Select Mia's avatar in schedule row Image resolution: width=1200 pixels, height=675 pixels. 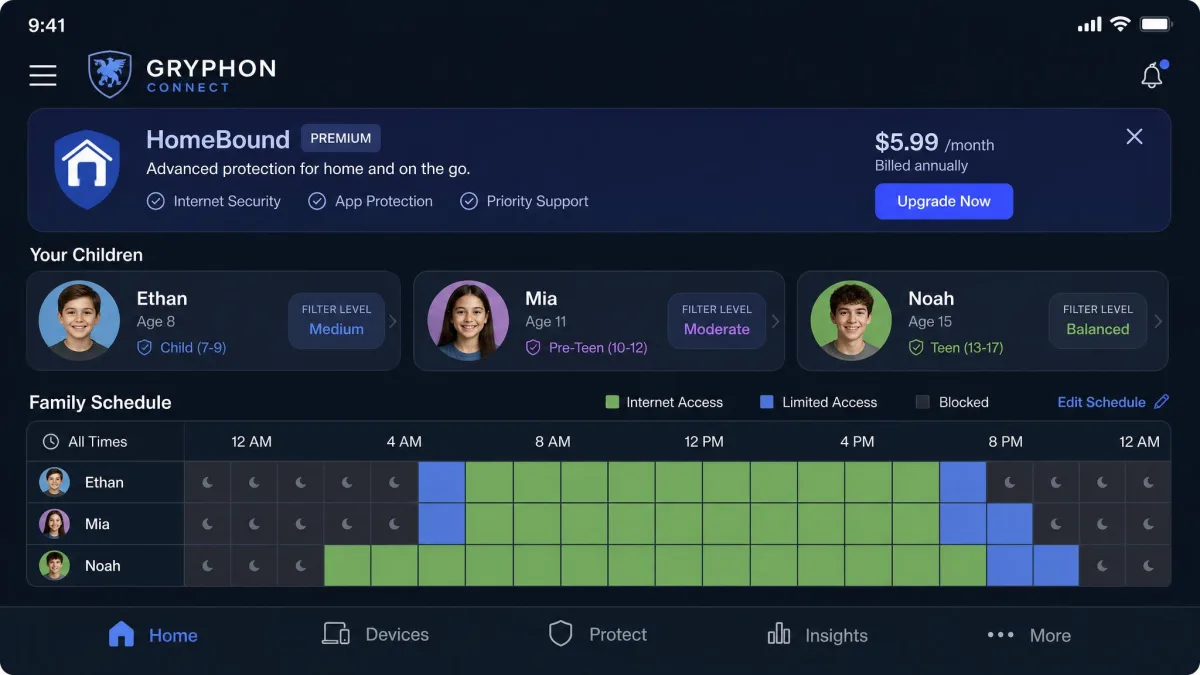coord(54,524)
